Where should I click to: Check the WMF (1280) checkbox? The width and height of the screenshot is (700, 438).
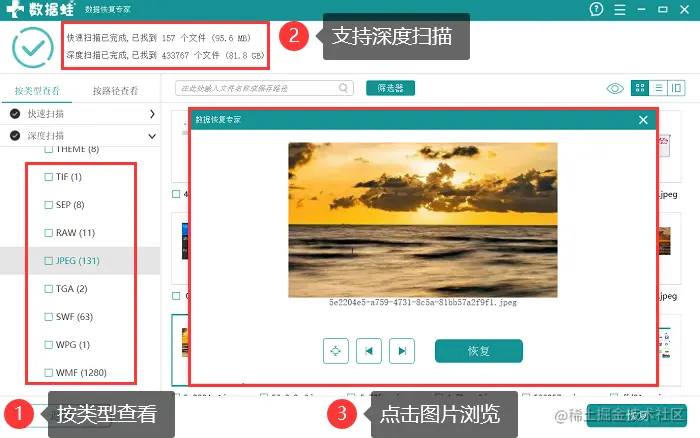tap(49, 372)
